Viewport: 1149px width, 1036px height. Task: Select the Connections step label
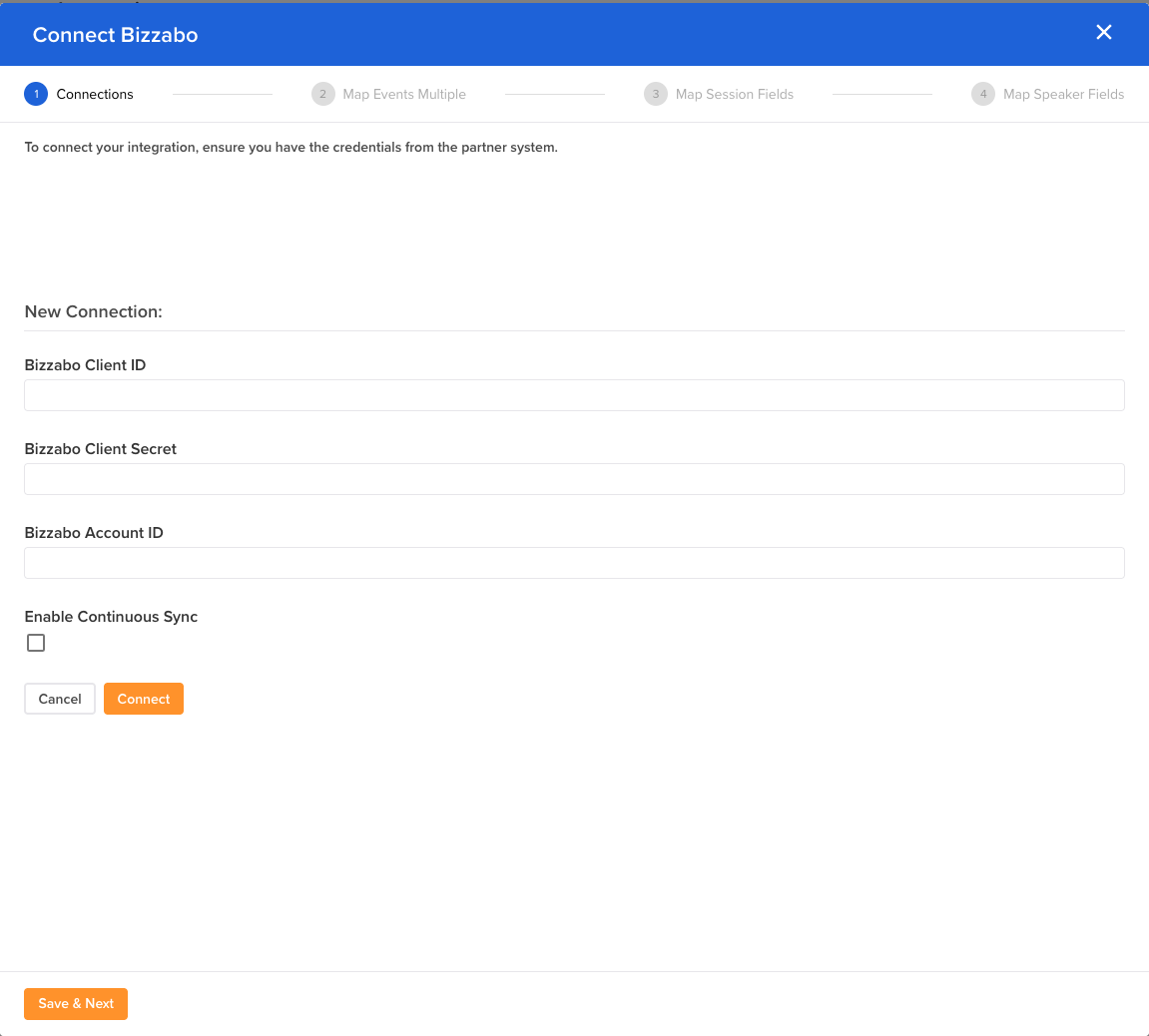point(95,94)
